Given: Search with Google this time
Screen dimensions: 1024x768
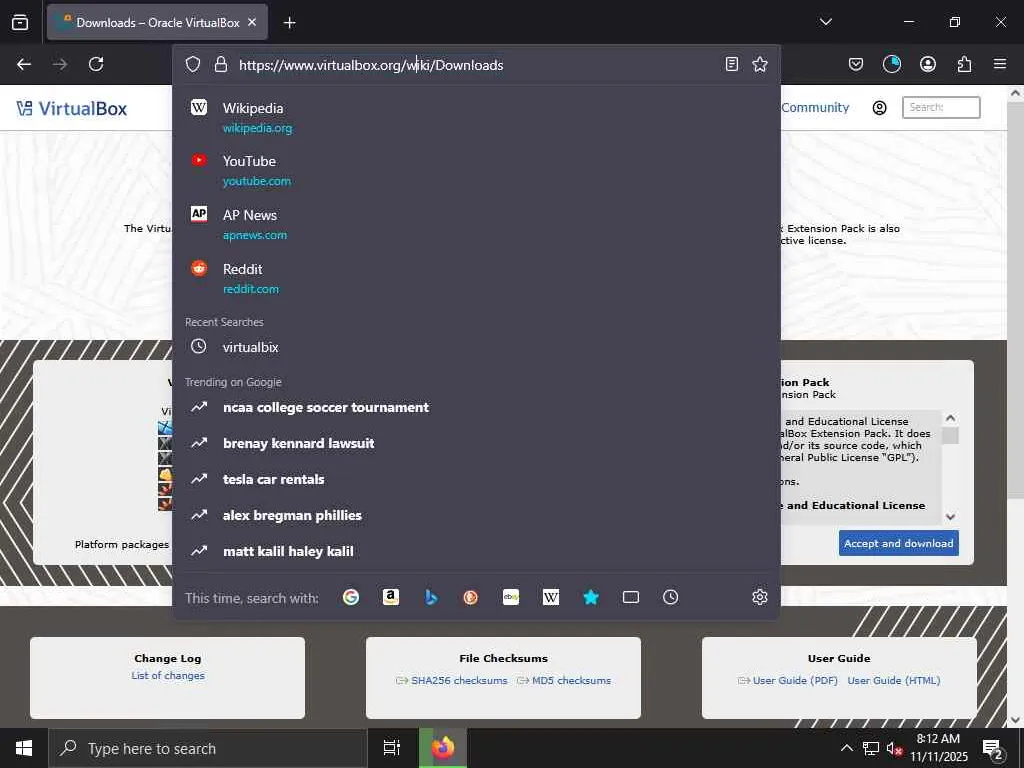Looking at the screenshot, I should pyautogui.click(x=351, y=597).
